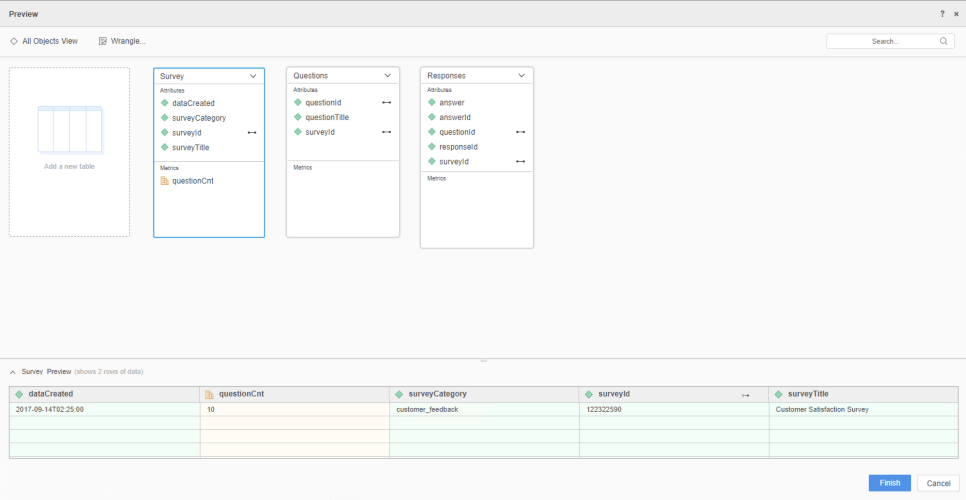The image size is (966, 500).
Task: Open the Responses table dropdown chevron
Action: click(x=522, y=76)
